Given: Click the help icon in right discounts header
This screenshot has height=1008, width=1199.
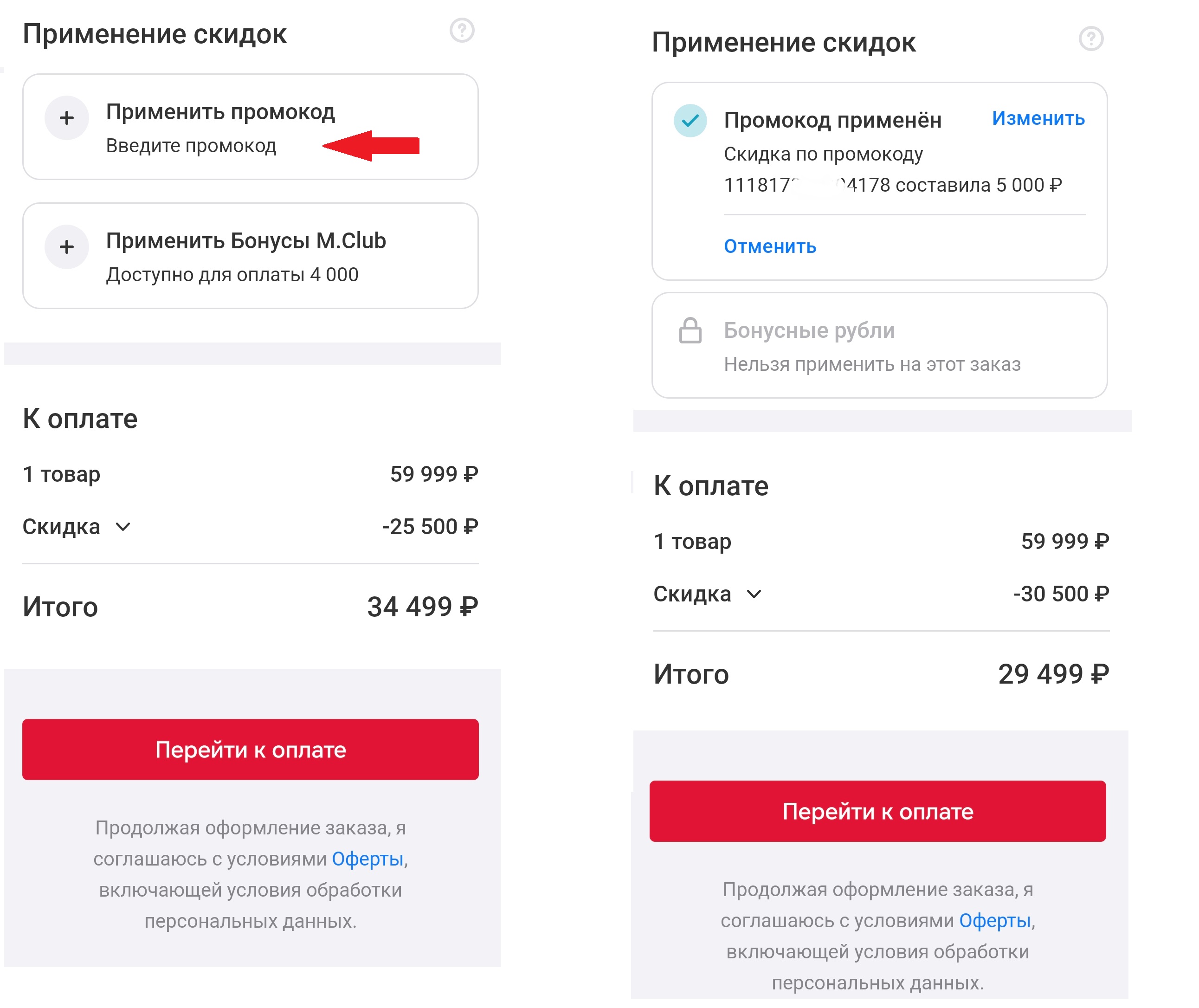Looking at the screenshot, I should click(x=1090, y=39).
